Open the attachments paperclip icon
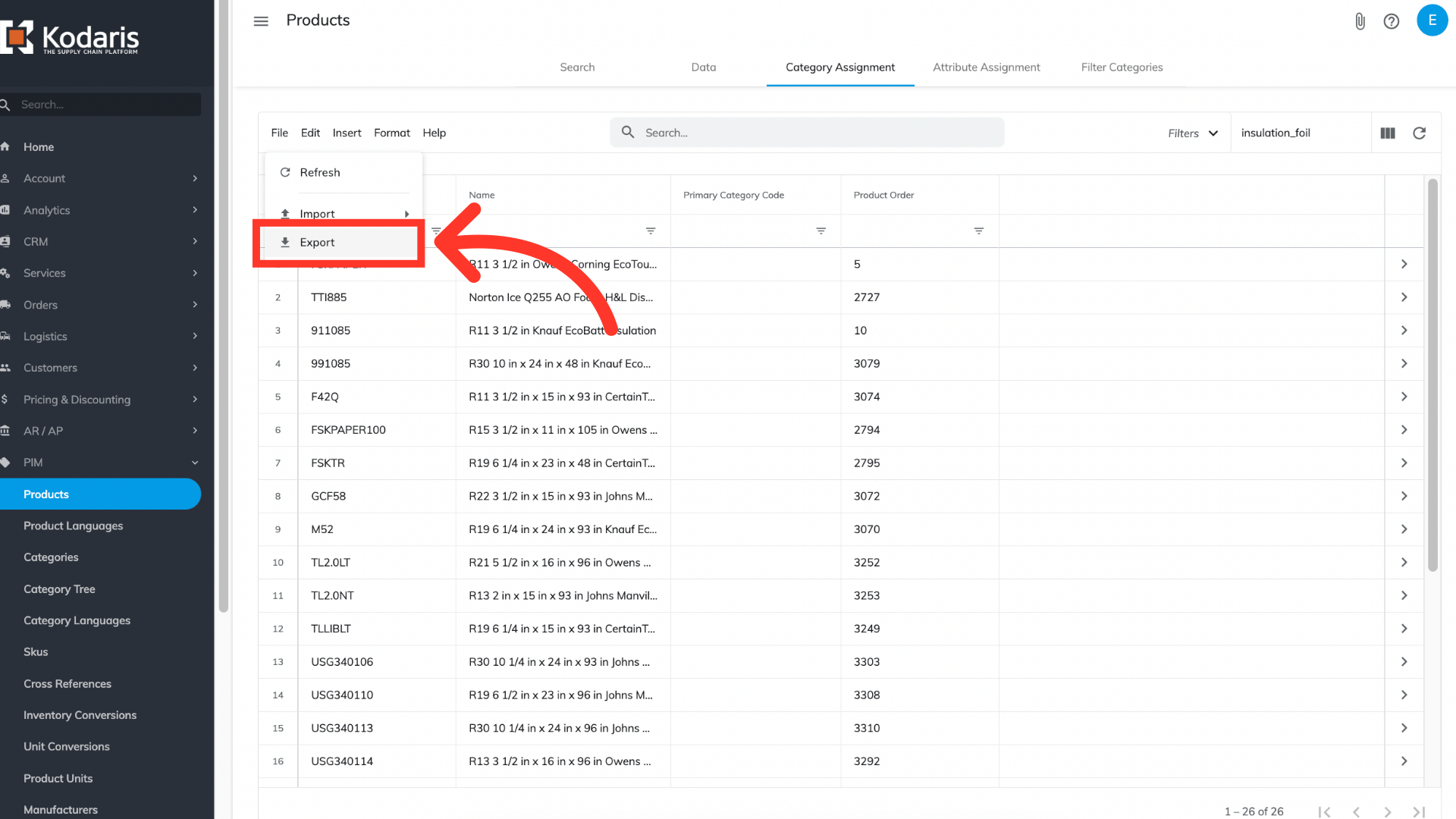This screenshot has height=819, width=1456. click(x=1360, y=21)
